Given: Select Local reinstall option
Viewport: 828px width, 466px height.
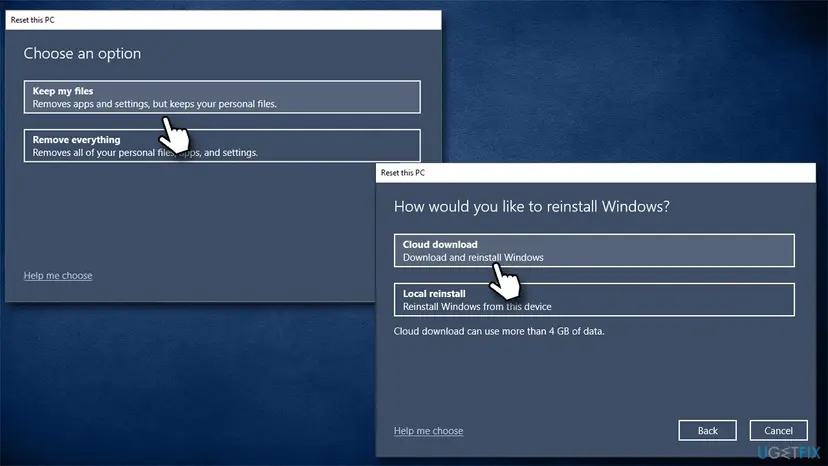Looking at the screenshot, I should (x=594, y=300).
